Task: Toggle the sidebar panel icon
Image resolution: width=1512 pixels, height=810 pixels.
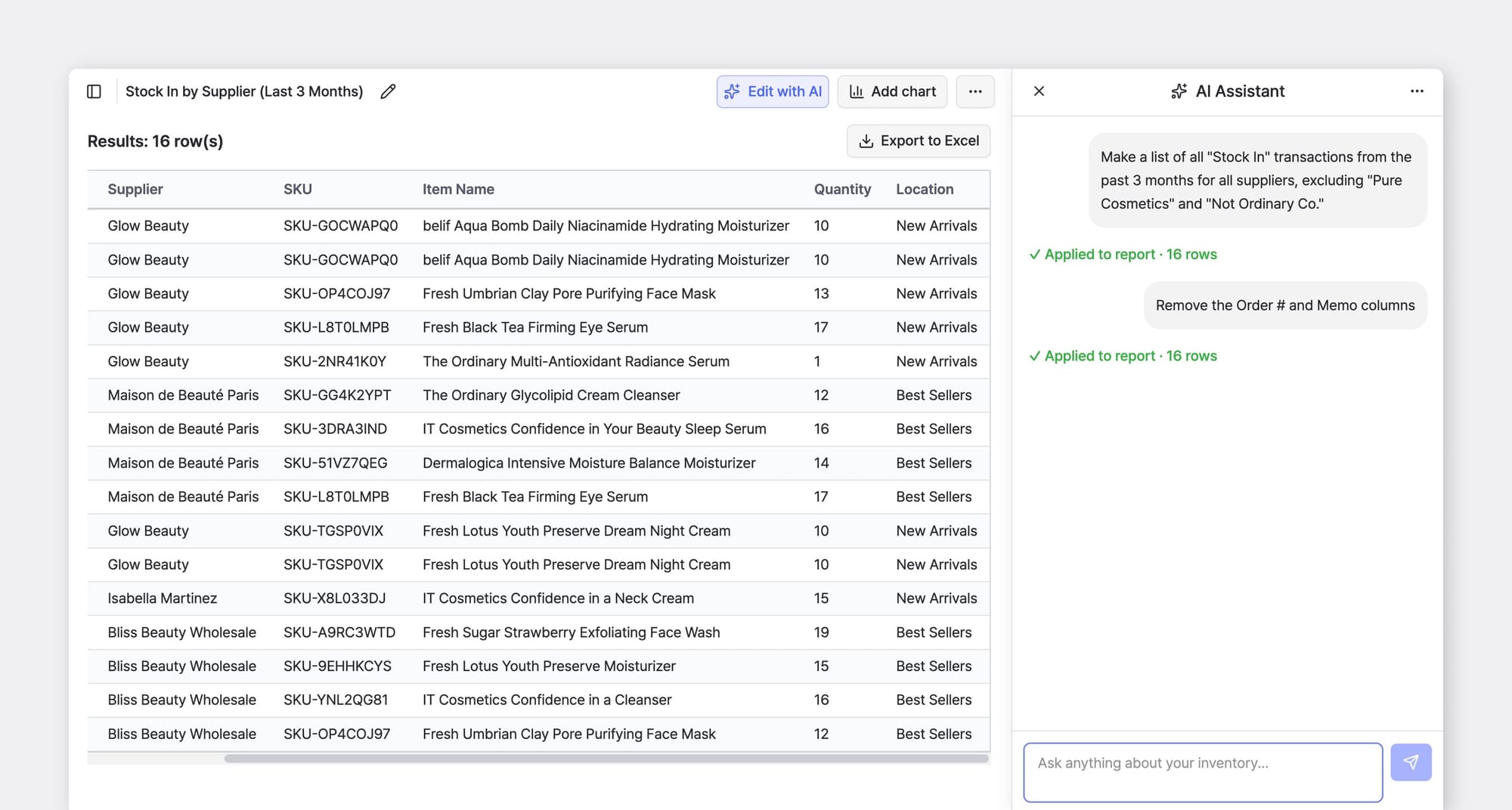Action: pos(94,91)
